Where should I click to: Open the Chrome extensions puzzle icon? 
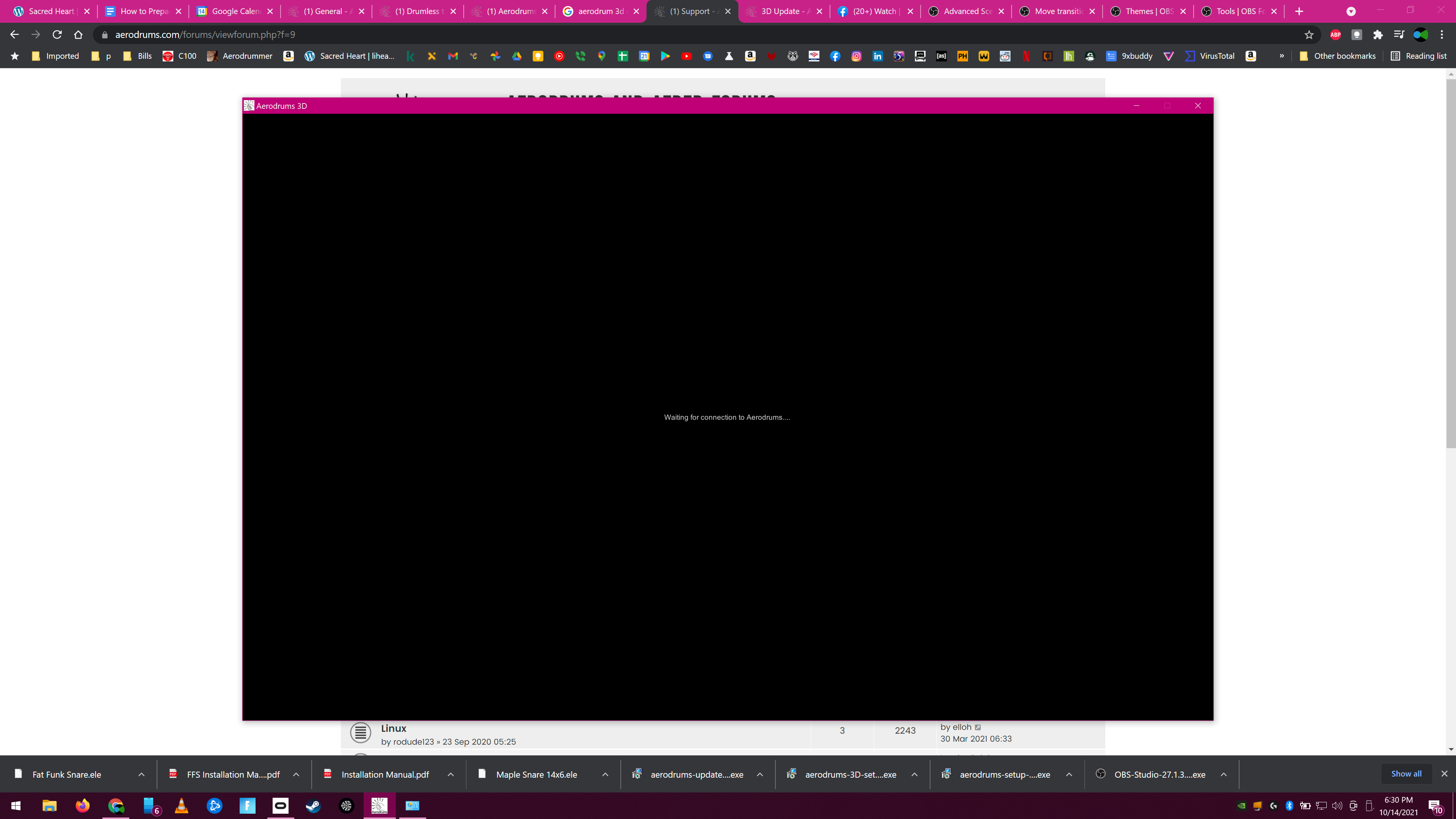1378,35
